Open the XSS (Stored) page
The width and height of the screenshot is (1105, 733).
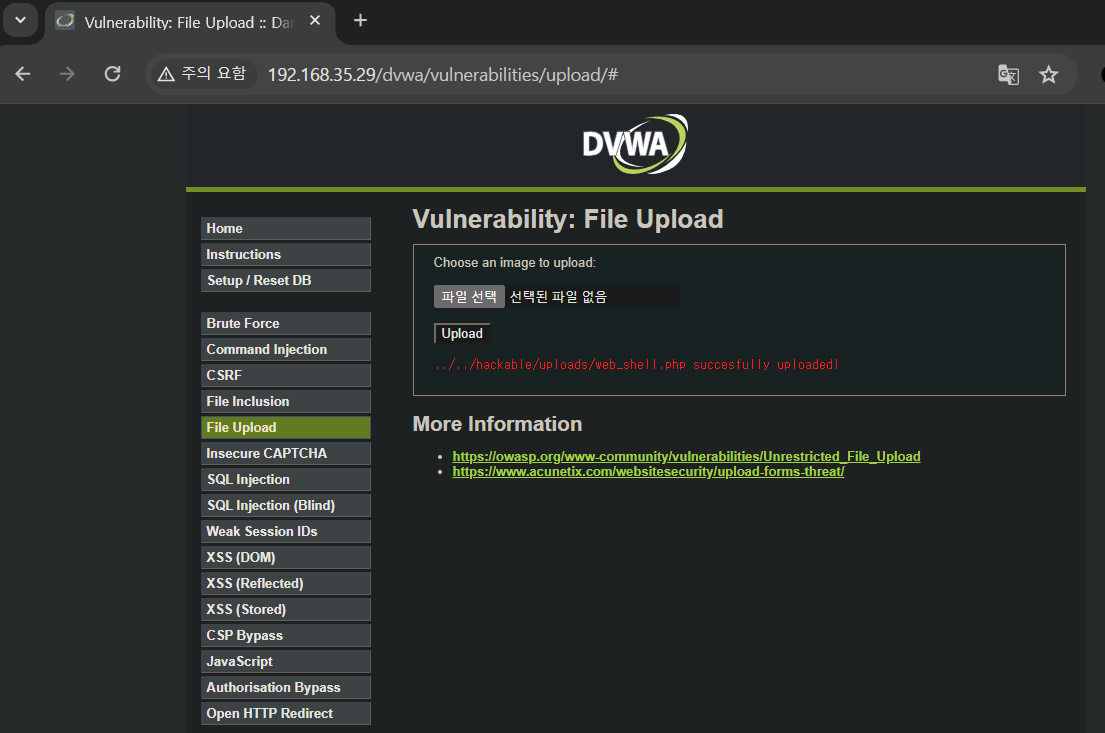(x=285, y=610)
